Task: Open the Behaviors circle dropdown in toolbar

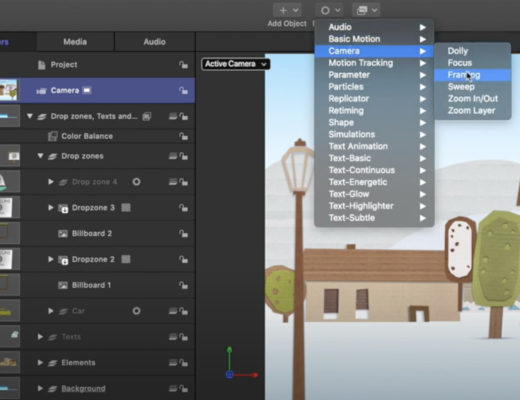Action: point(329,10)
